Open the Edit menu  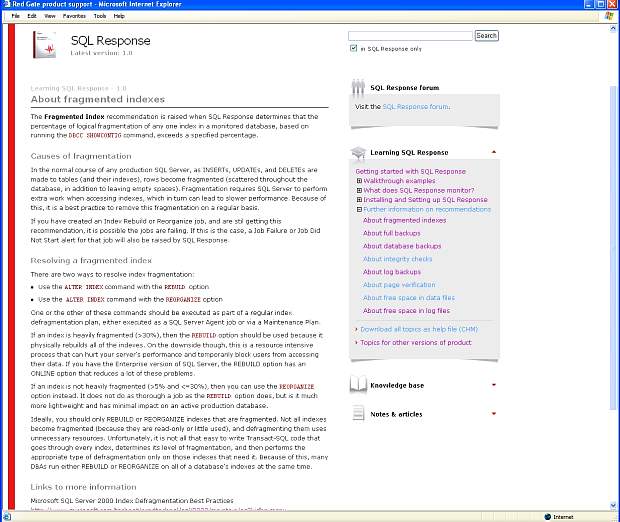click(32, 16)
